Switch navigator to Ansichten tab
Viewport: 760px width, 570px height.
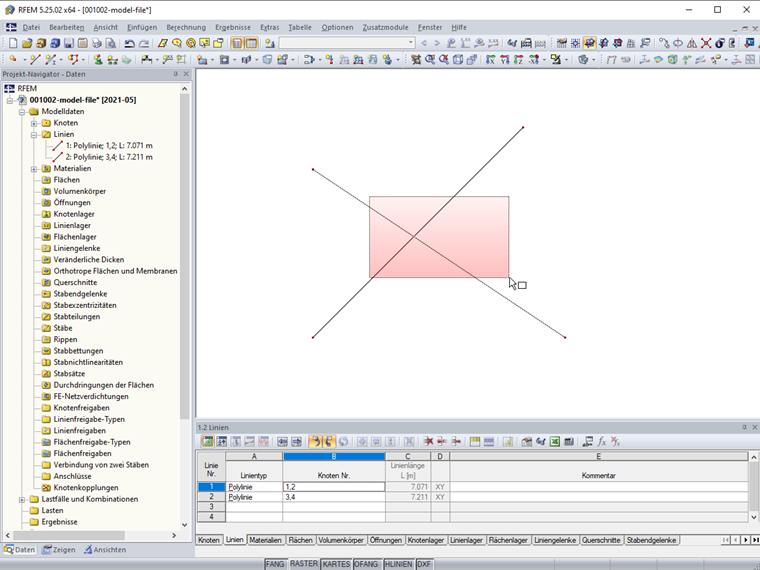click(x=105, y=550)
